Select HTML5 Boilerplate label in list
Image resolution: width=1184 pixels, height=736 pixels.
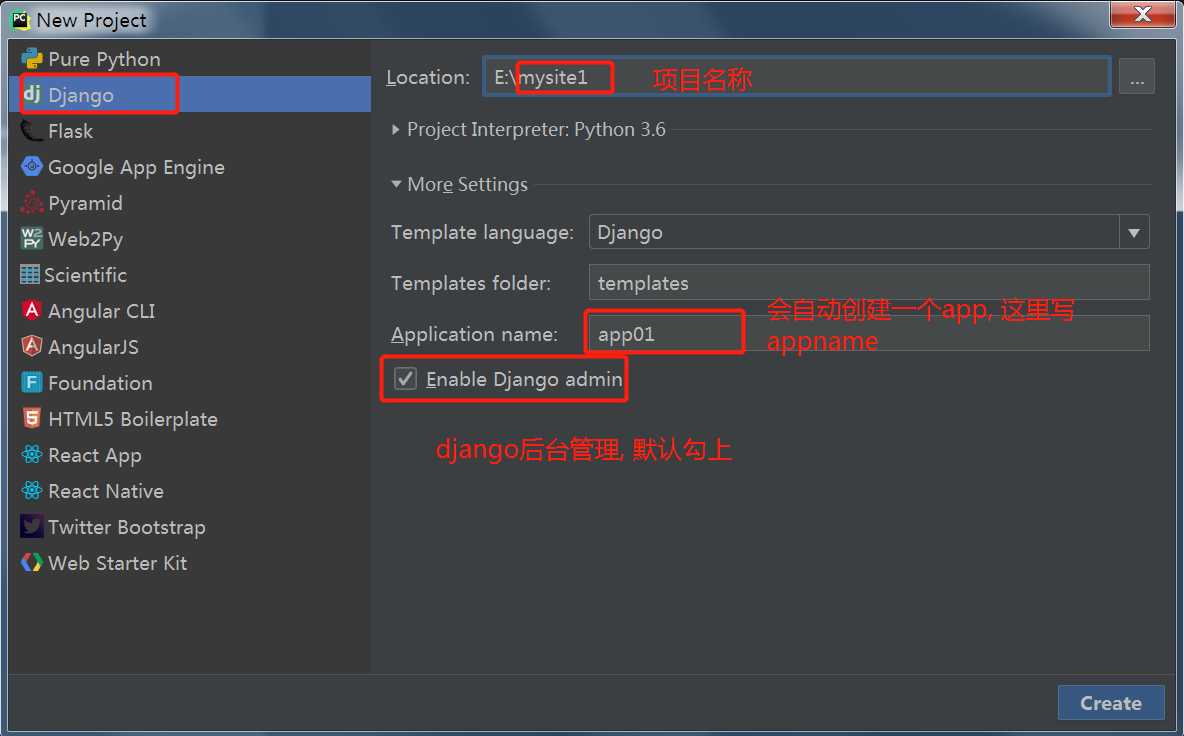click(x=133, y=419)
